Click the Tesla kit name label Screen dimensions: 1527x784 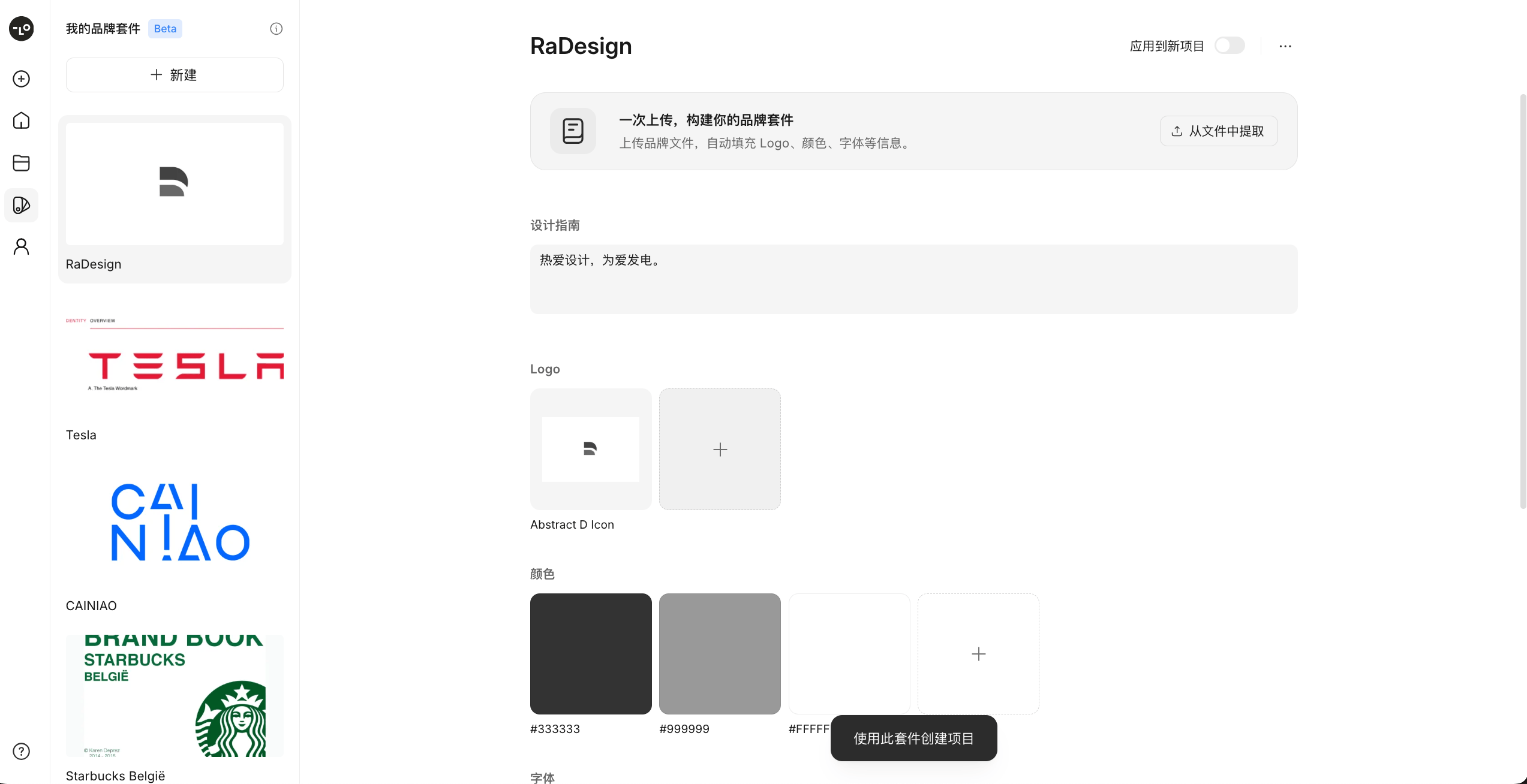tap(81, 435)
